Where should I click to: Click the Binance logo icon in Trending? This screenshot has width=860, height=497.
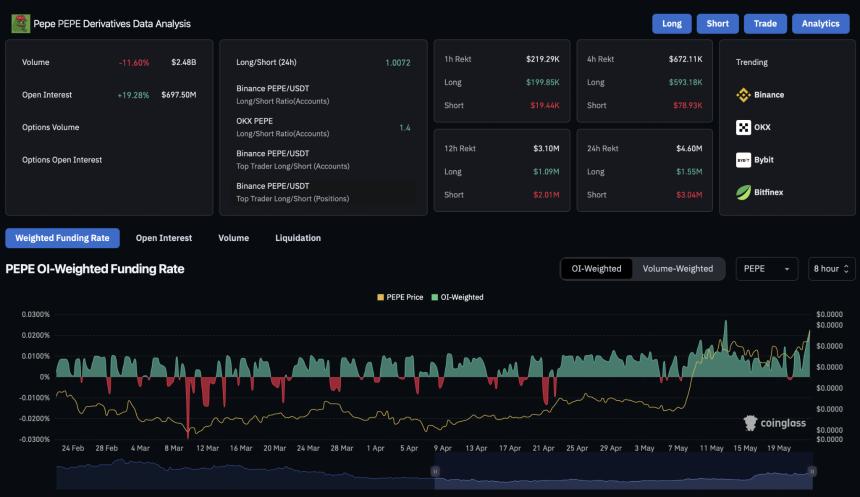coord(743,95)
